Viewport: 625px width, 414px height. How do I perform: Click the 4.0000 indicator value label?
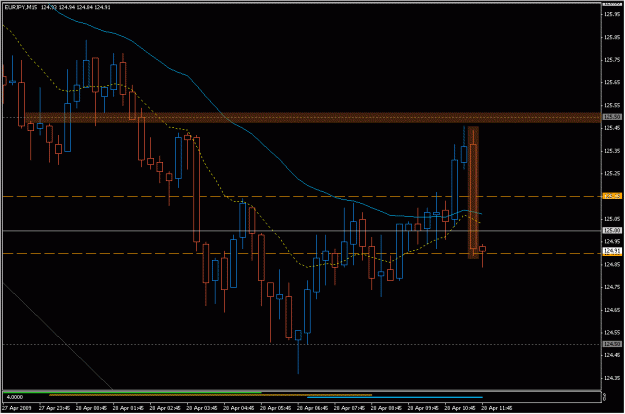(15, 397)
